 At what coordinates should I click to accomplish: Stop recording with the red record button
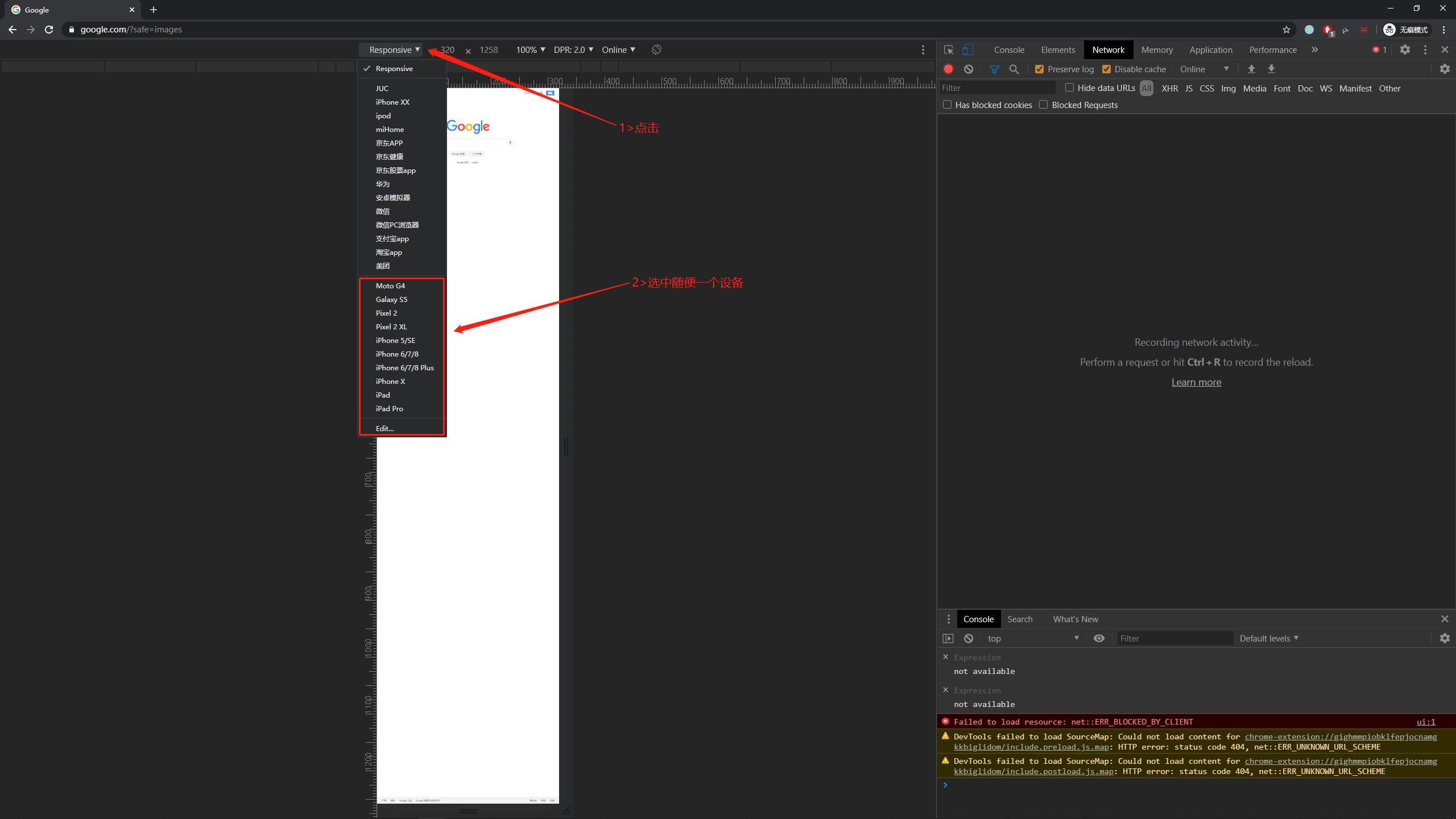pos(948,69)
